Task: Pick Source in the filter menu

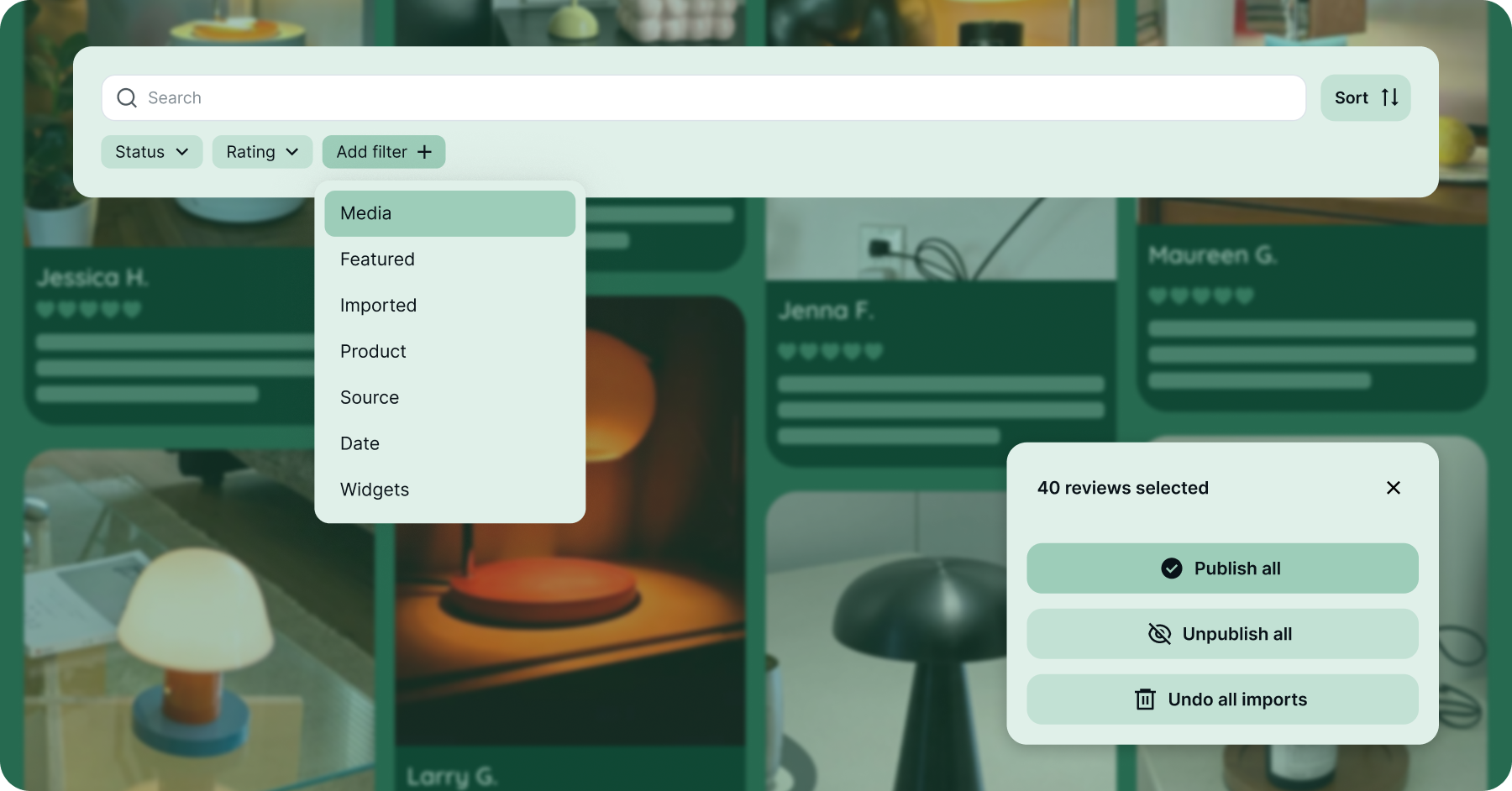Action: click(x=450, y=398)
